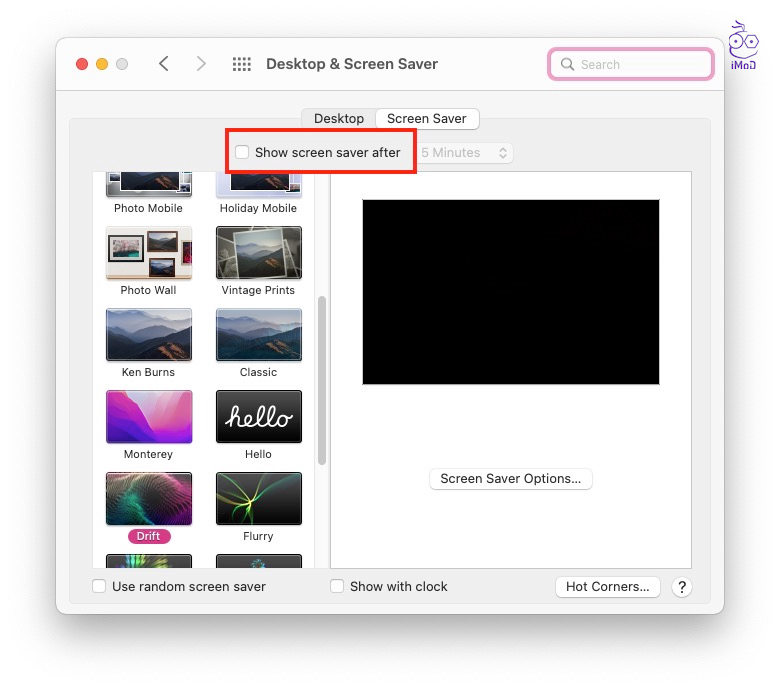Viewport: 780px width, 688px height.
Task: Switch to the Desktop tab
Action: 339,118
